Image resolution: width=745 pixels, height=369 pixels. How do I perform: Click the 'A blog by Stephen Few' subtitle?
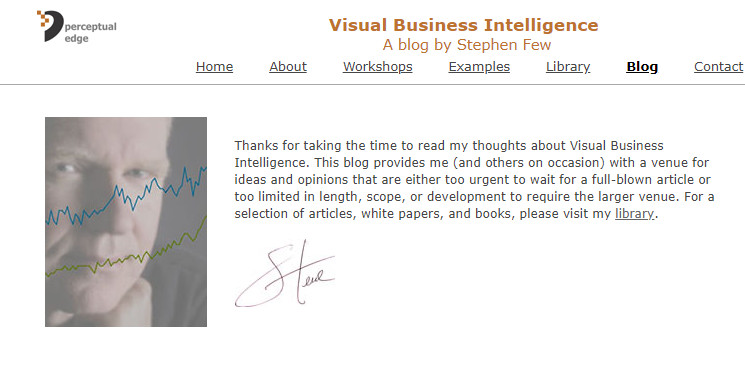pyautogui.click(x=467, y=45)
